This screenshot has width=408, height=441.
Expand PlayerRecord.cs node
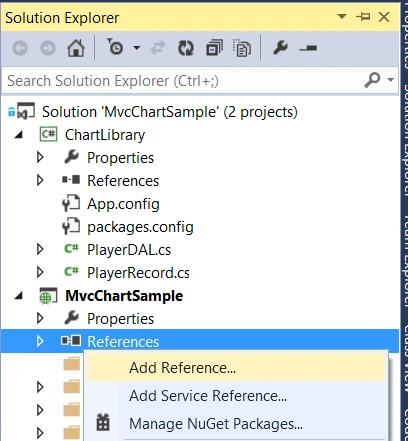(x=40, y=272)
